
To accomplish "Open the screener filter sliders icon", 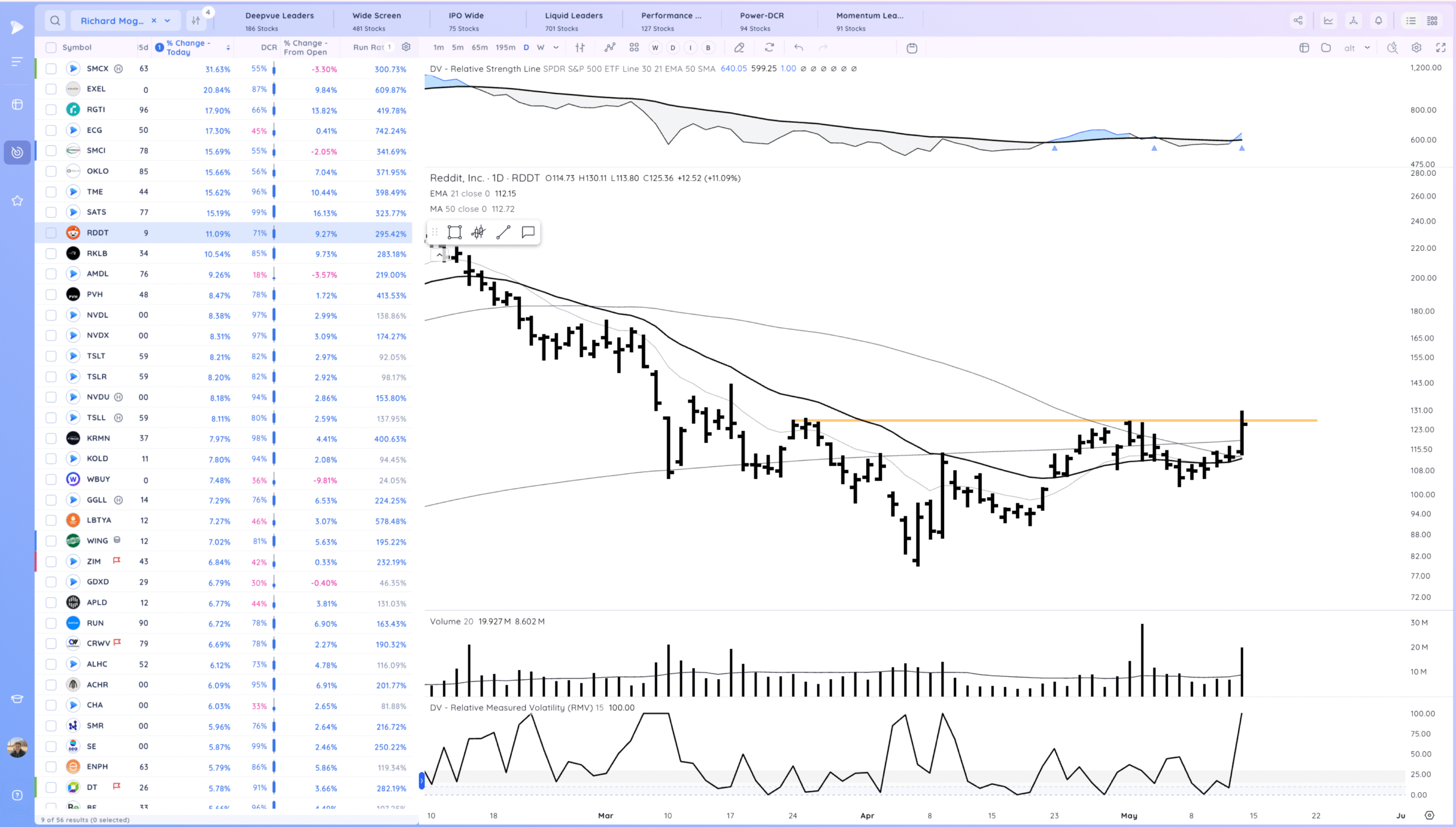I will (x=196, y=21).
